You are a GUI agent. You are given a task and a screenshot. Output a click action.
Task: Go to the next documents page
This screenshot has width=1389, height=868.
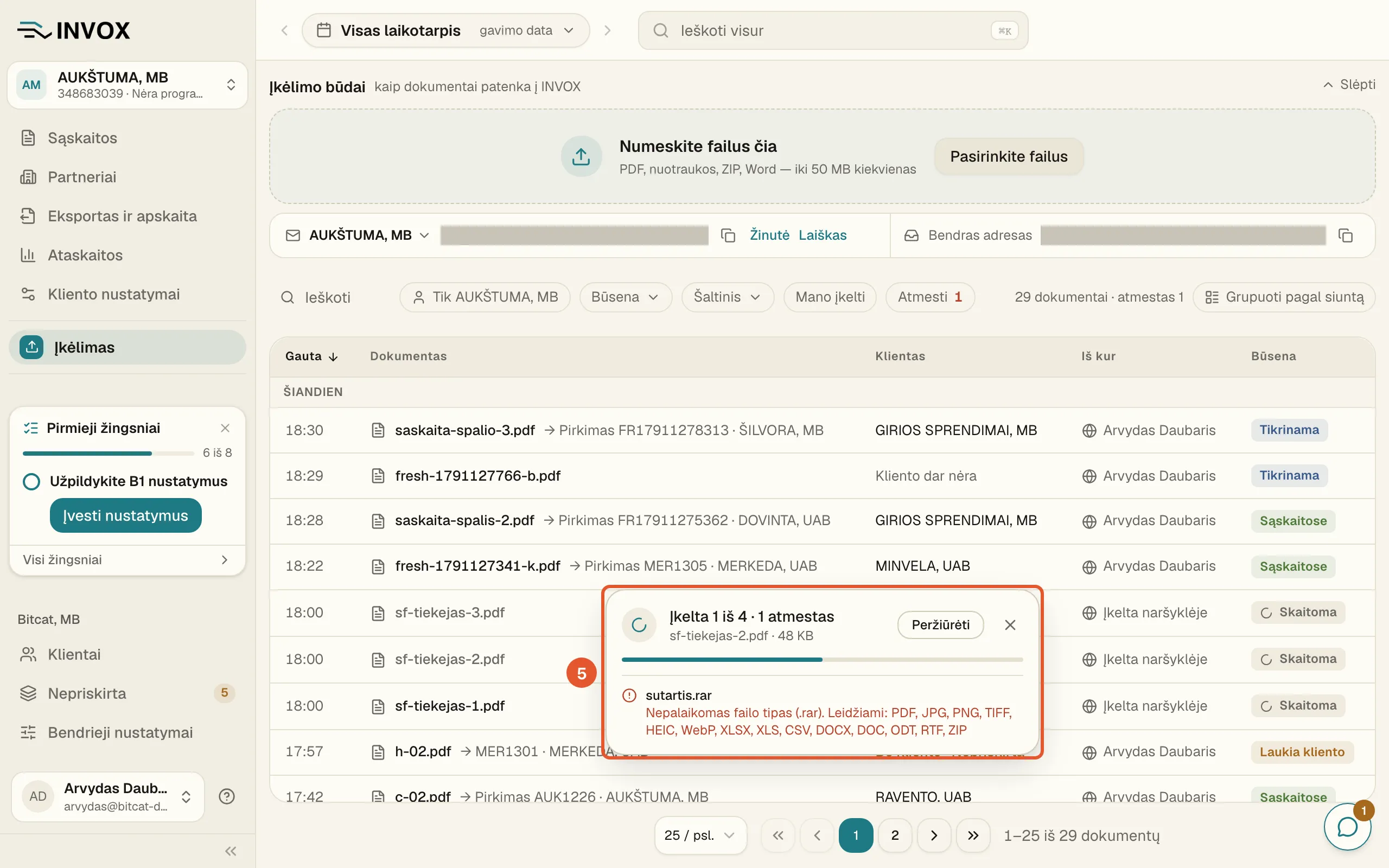point(934,835)
